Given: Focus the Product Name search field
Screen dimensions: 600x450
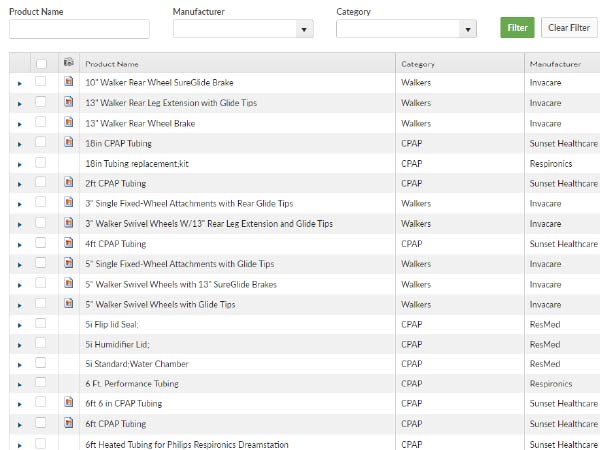Looking at the screenshot, I should tap(79, 29).
